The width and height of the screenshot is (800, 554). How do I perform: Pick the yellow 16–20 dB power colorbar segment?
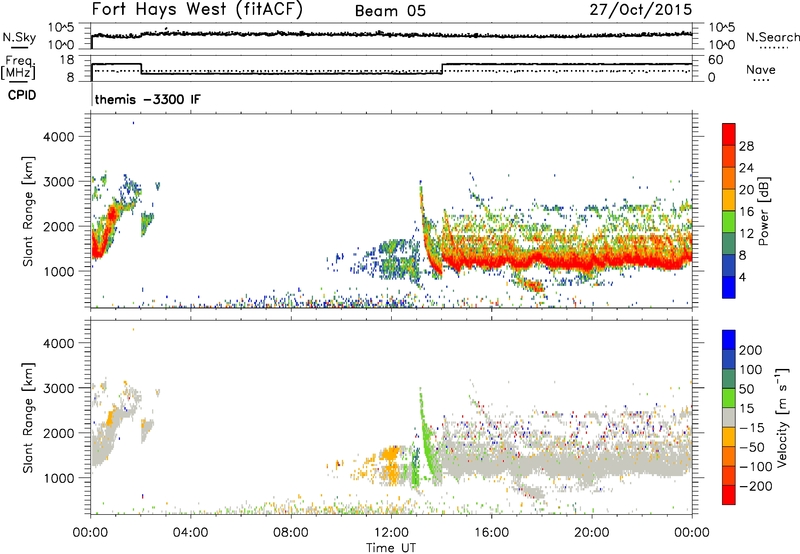pos(729,200)
